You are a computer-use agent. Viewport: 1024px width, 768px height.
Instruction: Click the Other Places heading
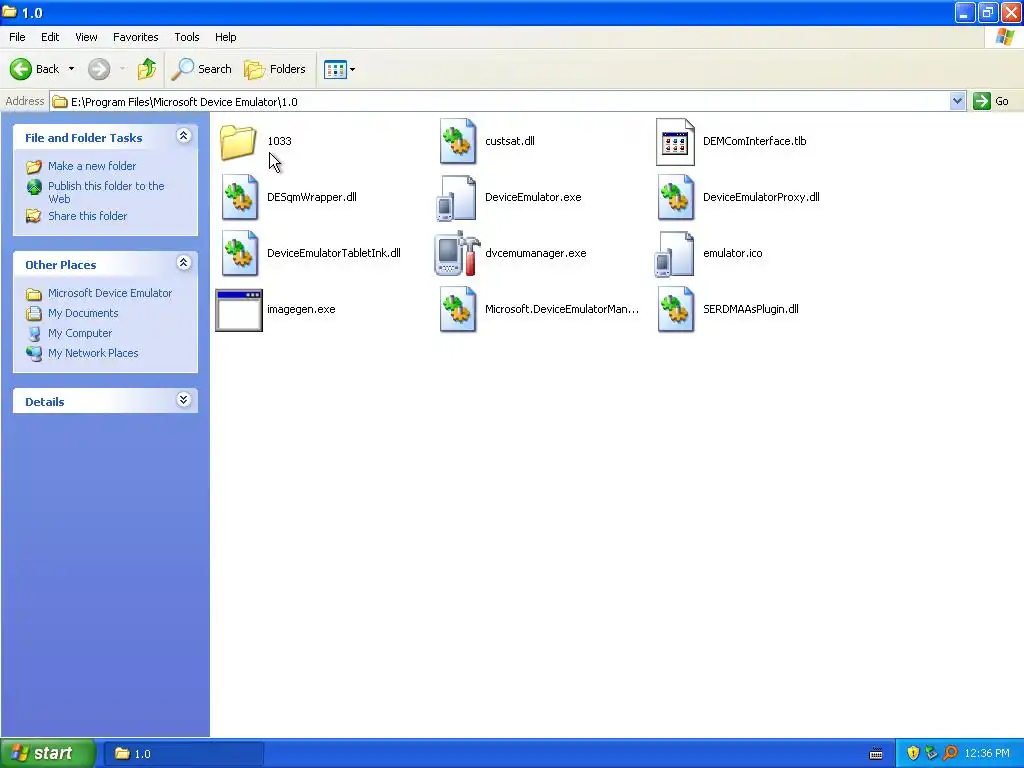pos(61,264)
